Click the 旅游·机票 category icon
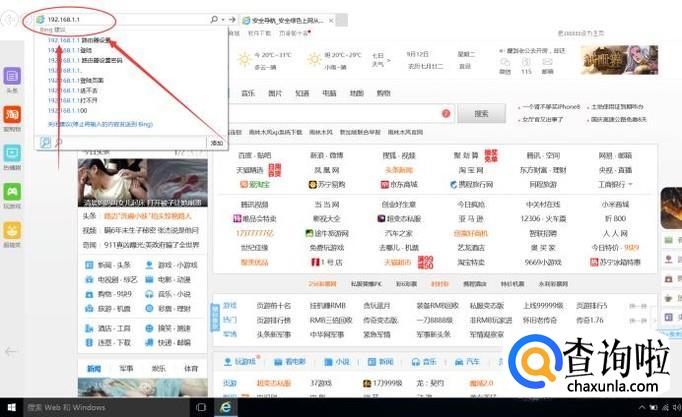Screen dimensions: 682x417 89,309
